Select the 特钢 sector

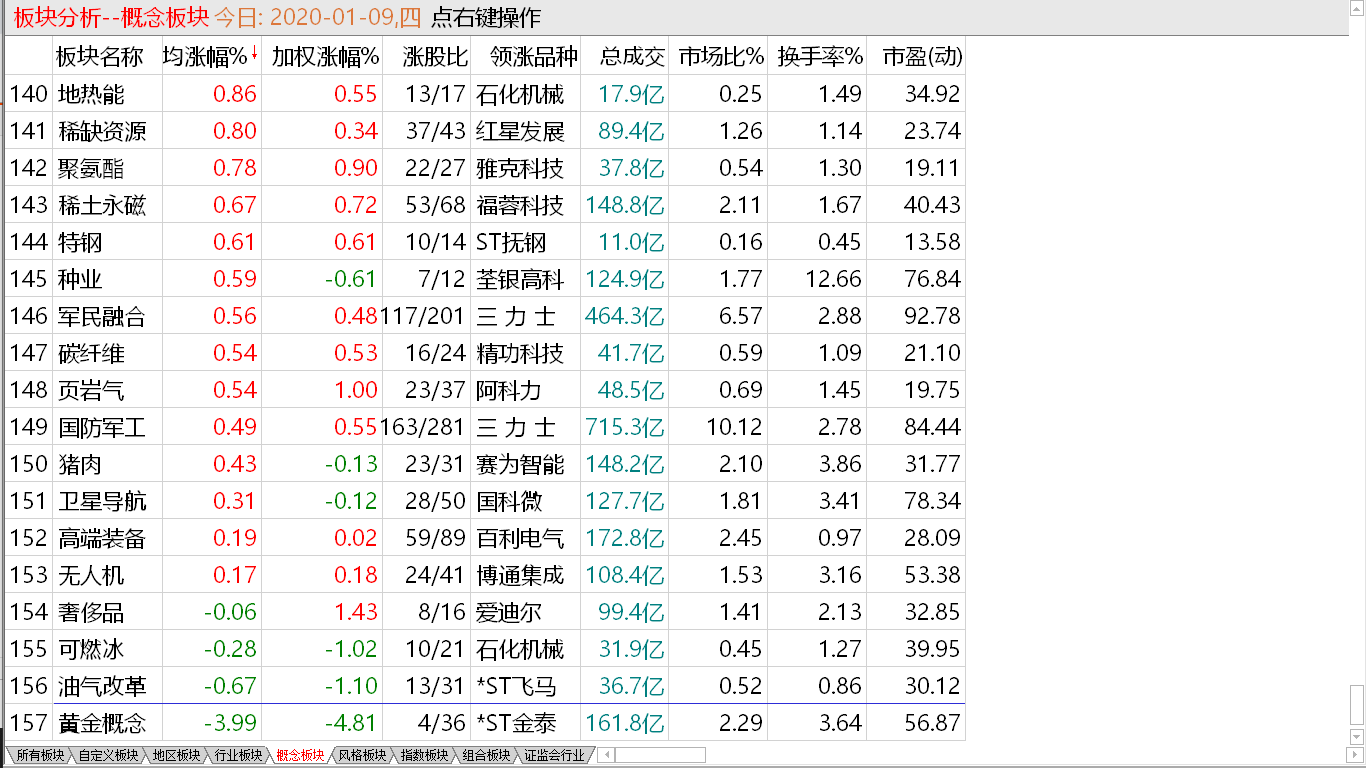click(80, 242)
